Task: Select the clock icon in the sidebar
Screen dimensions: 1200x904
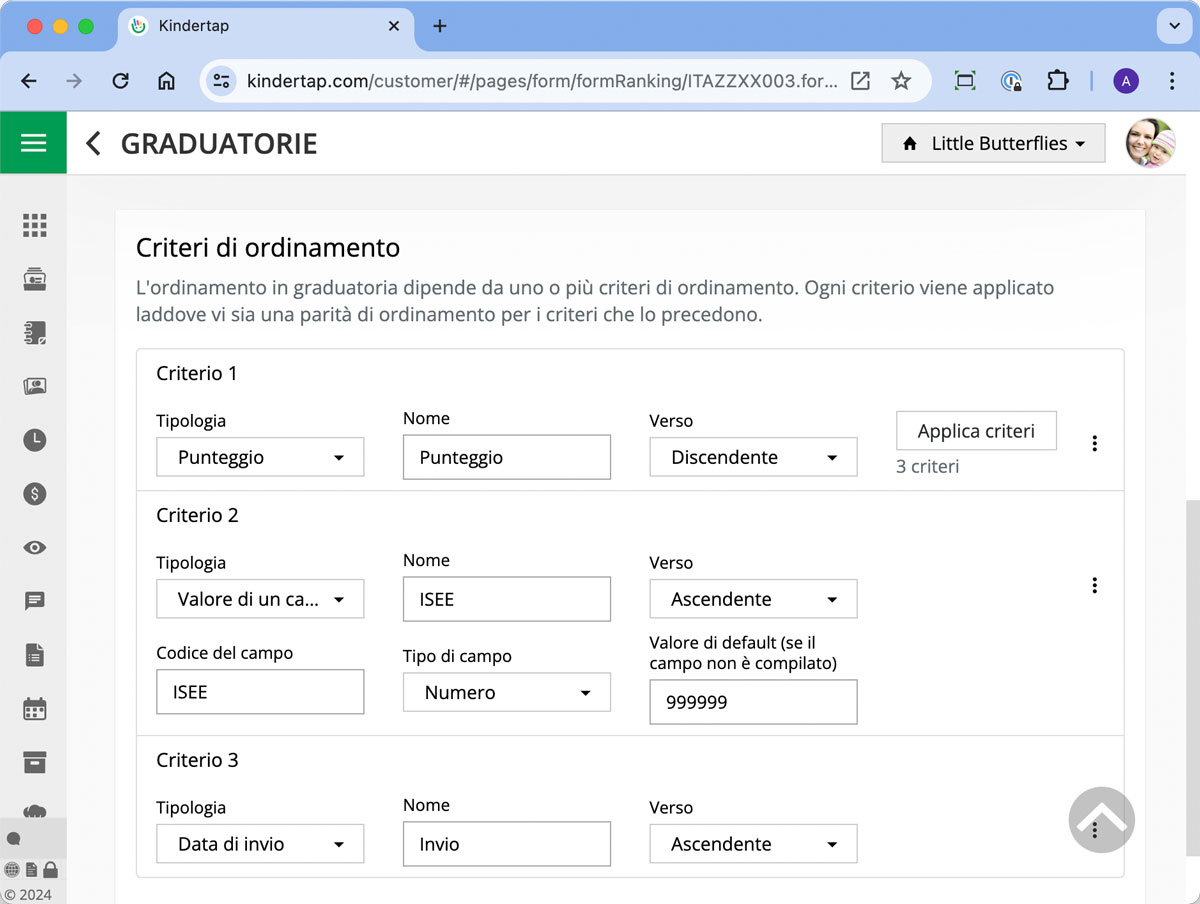Action: coord(34,440)
